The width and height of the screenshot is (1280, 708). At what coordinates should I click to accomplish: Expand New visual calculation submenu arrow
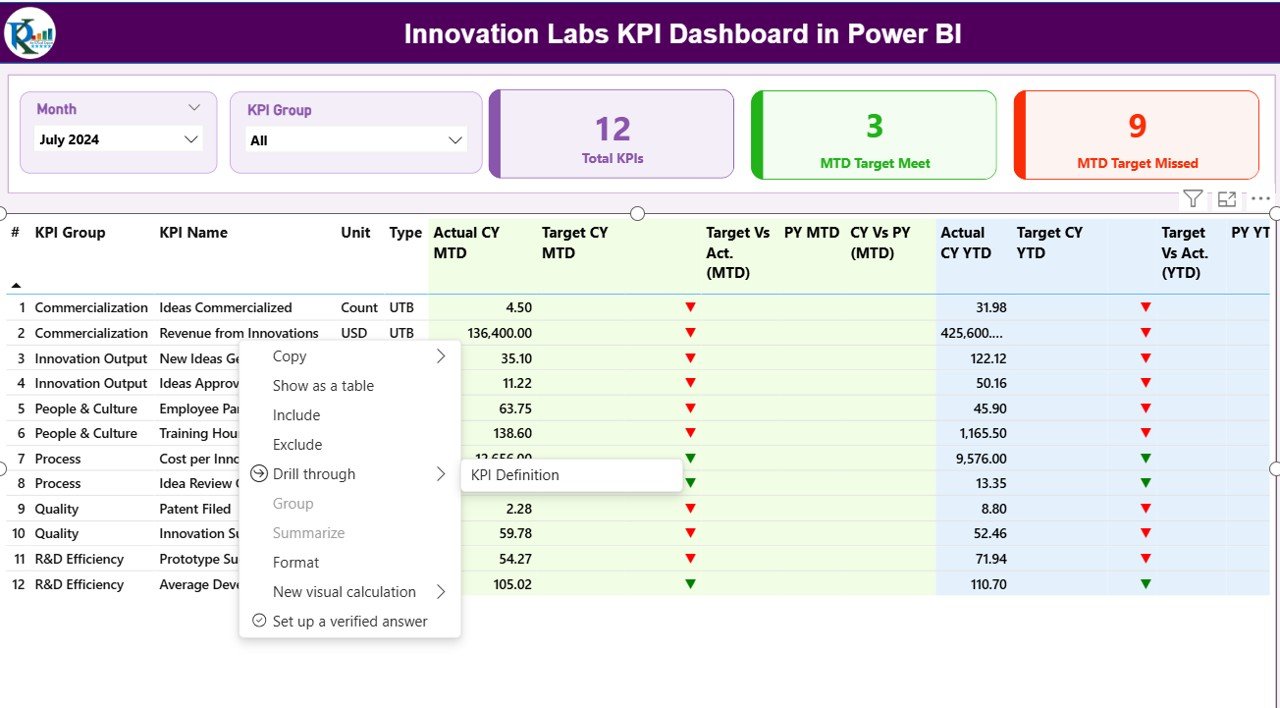440,592
